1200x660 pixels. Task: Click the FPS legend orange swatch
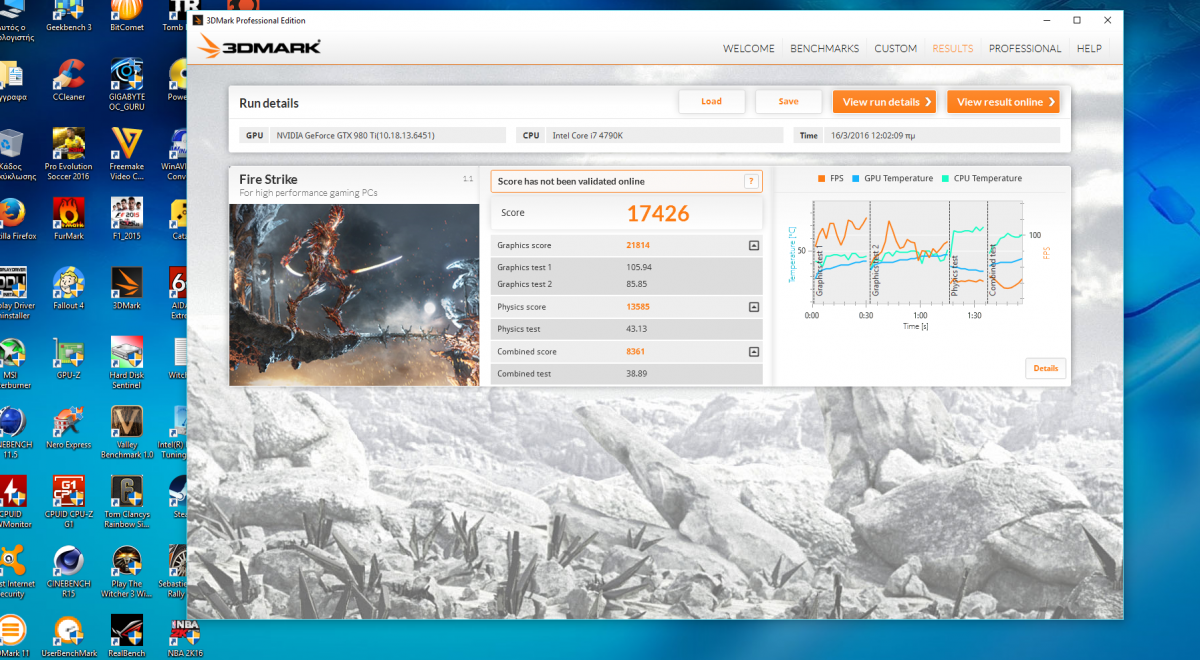pos(821,178)
